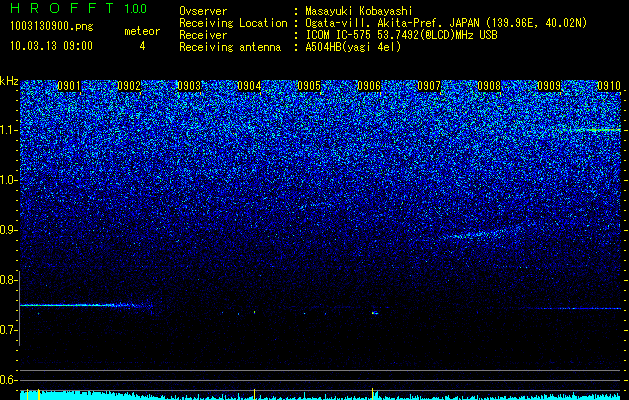Click the 0906 time marker
The image size is (629, 400).
tap(369, 86)
